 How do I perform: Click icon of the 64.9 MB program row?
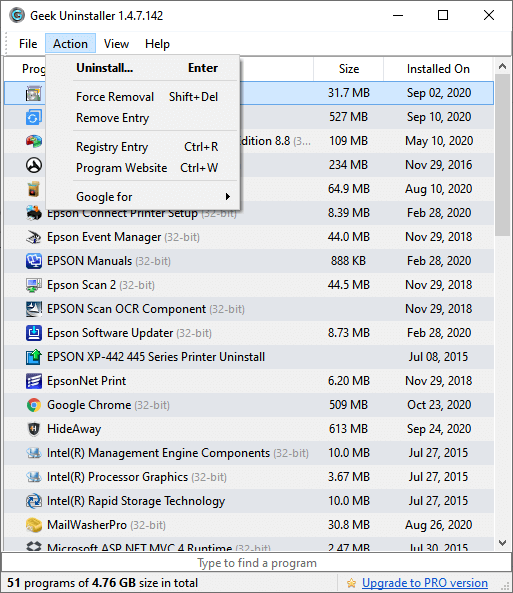pos(34,189)
